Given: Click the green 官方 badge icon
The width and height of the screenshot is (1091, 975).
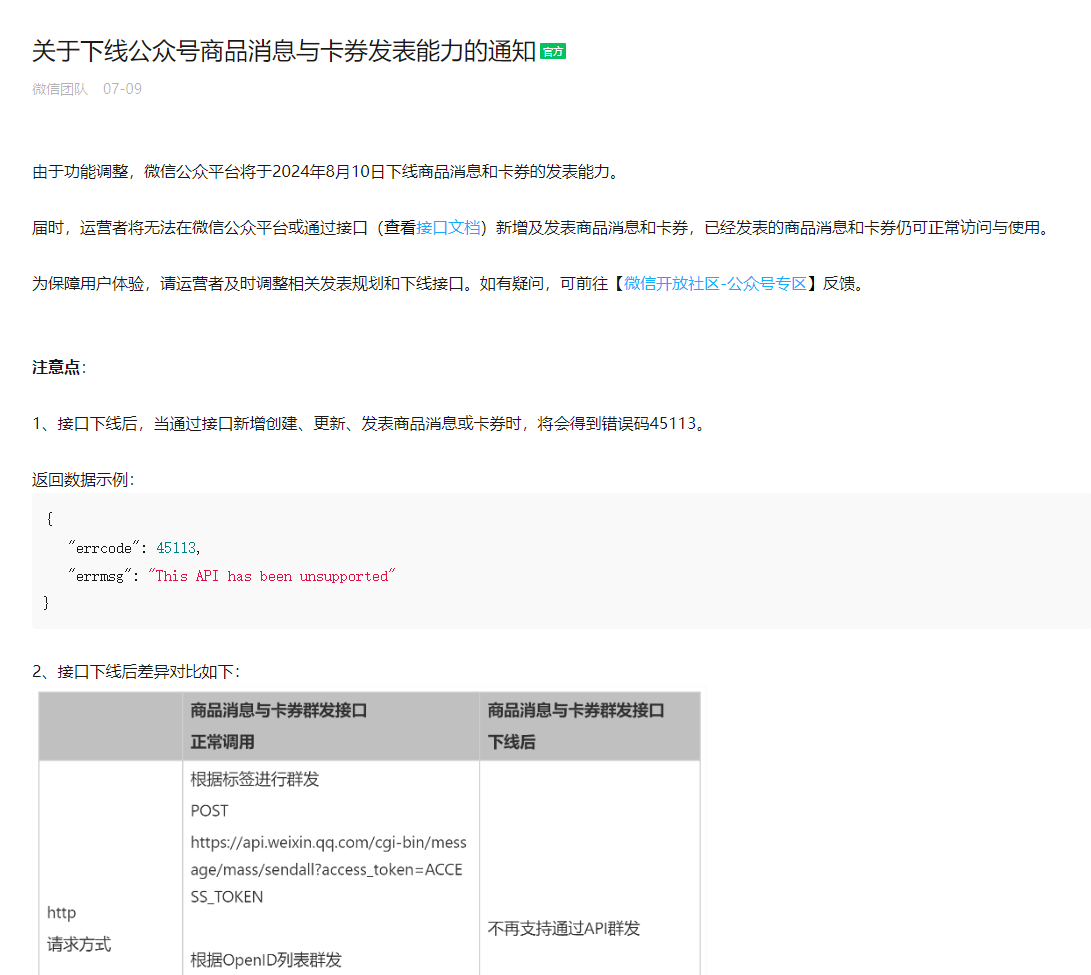Looking at the screenshot, I should coord(552,51).
